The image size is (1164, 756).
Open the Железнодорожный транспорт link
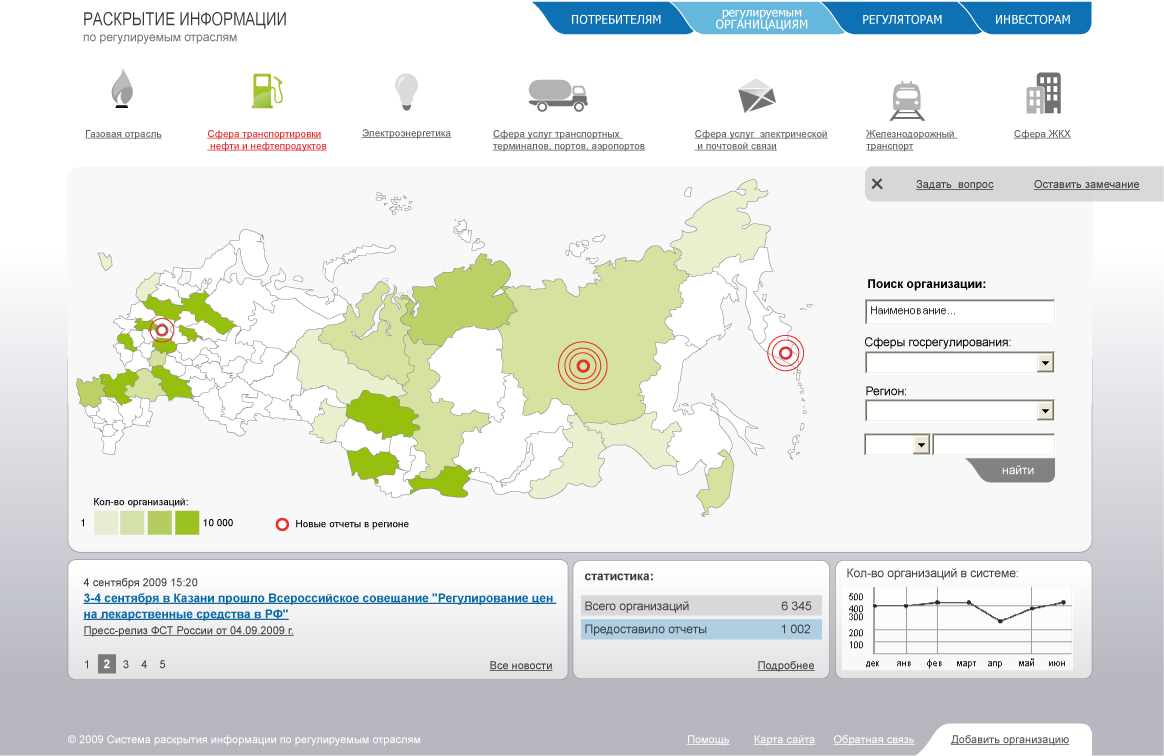(x=911, y=140)
